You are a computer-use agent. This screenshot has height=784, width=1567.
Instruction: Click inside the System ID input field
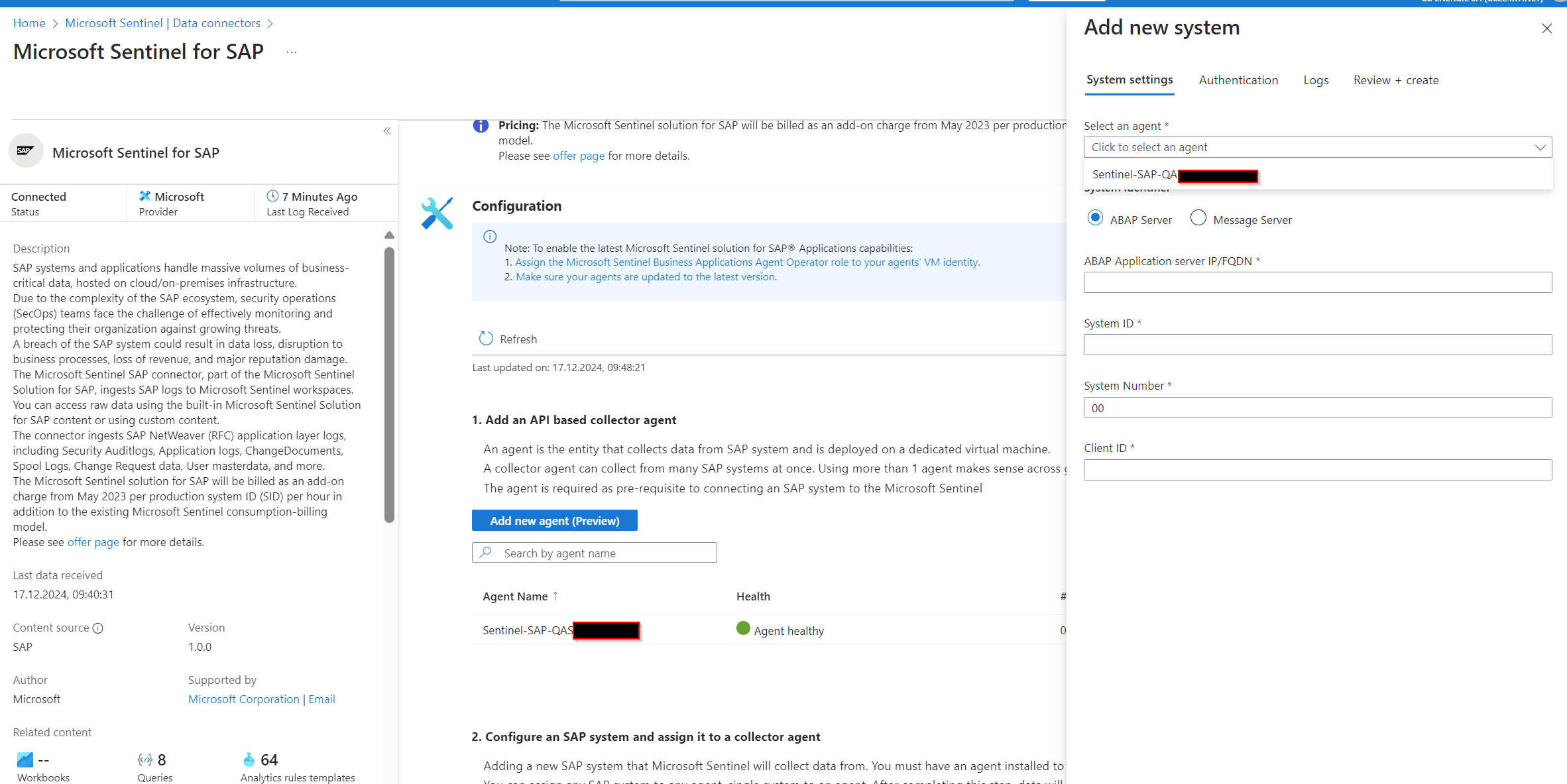[1317, 344]
